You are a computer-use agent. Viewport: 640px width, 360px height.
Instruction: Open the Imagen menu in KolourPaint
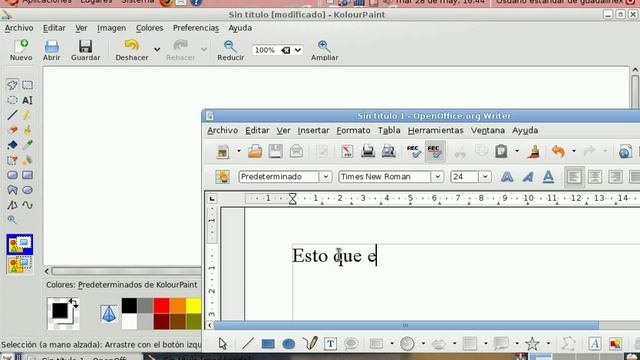click(111, 28)
